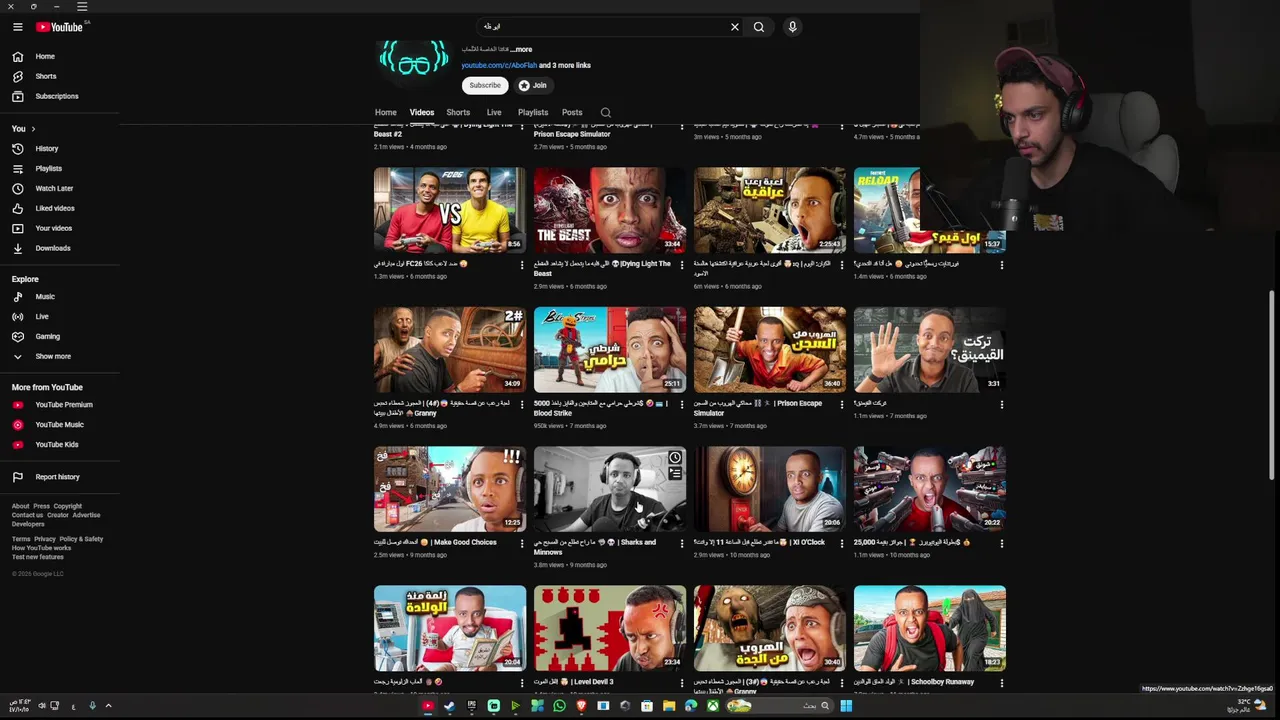Open the Privacy footer link

[45, 539]
